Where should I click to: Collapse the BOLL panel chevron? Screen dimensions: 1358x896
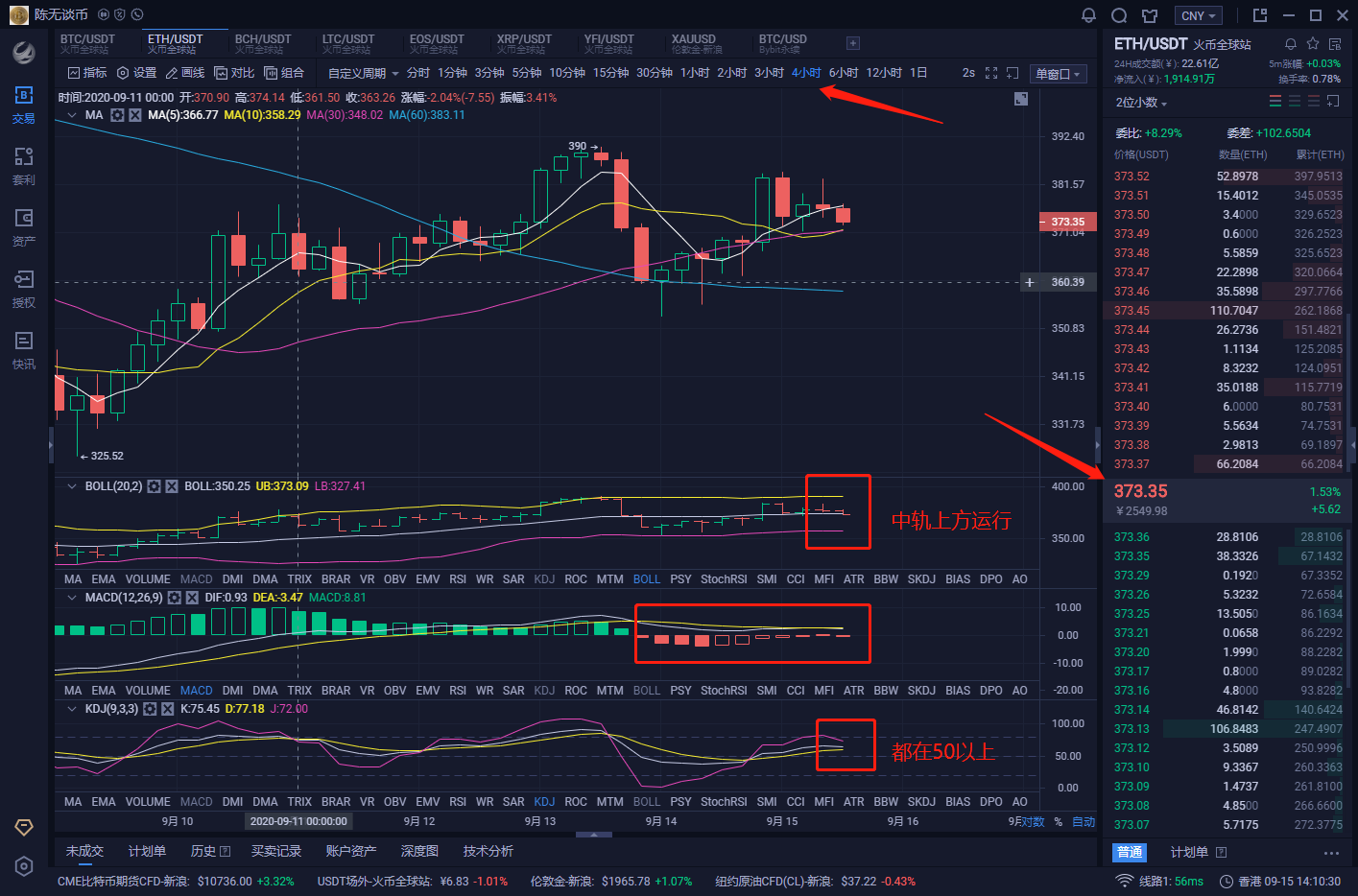coord(72,486)
